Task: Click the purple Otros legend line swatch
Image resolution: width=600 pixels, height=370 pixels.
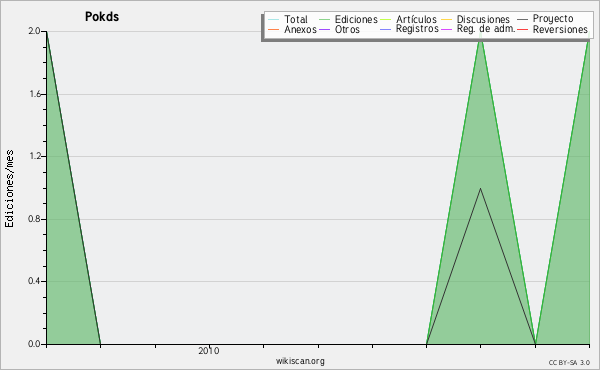Action: (x=324, y=29)
